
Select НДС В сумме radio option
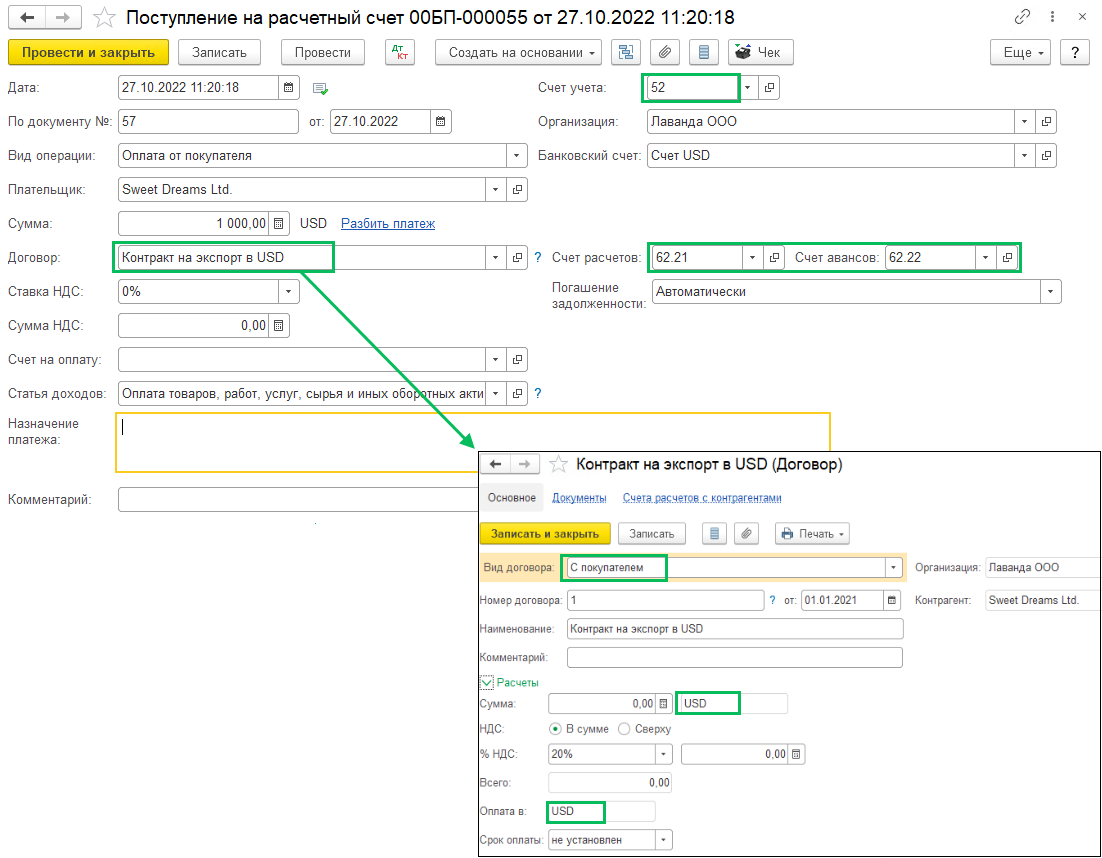pyautogui.click(x=555, y=729)
